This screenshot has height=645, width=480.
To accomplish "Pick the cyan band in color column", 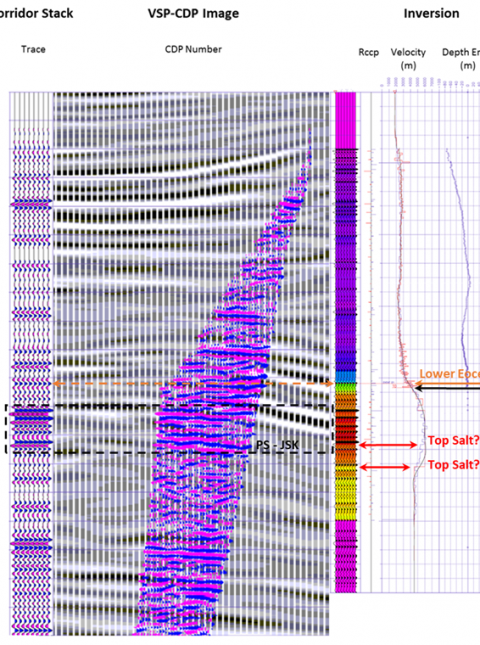I will (x=346, y=376).
